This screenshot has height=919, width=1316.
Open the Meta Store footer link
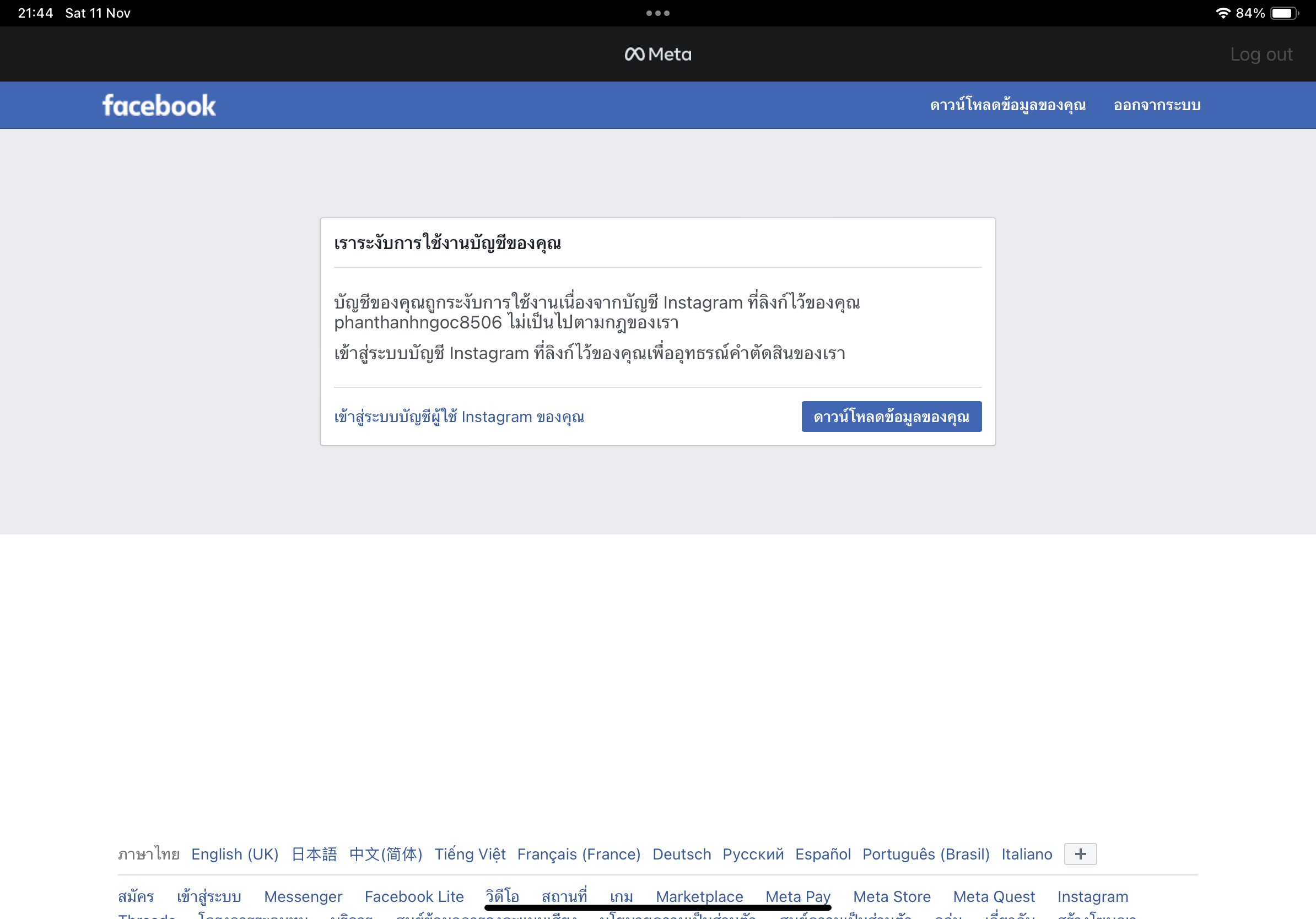892,896
